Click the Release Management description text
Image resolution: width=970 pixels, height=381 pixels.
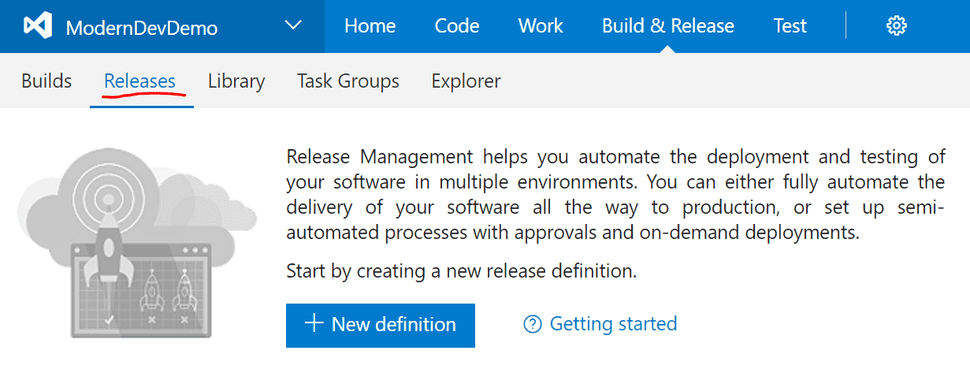tap(616, 195)
